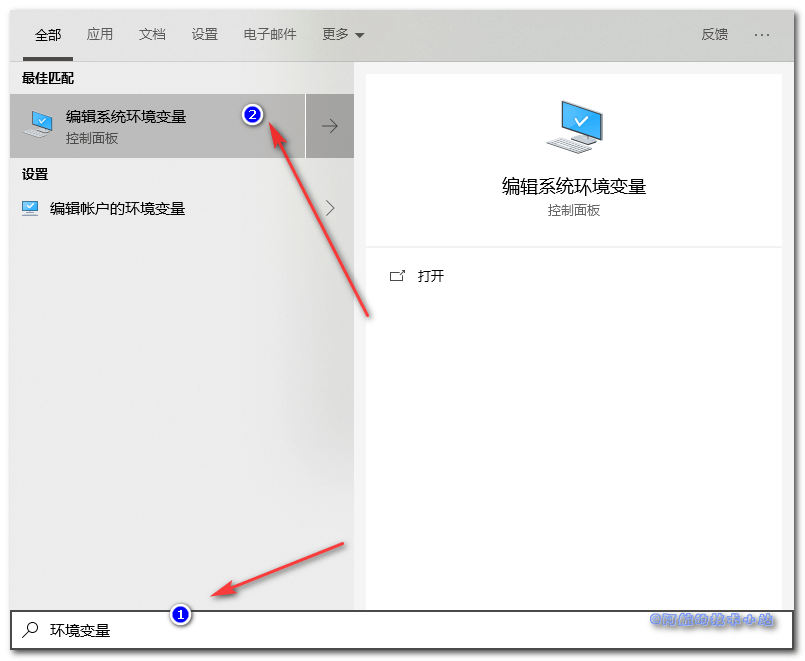The image size is (805, 661).
Task: Expand the chevron next to 编辑帐户的环境变量
Action: click(x=330, y=208)
